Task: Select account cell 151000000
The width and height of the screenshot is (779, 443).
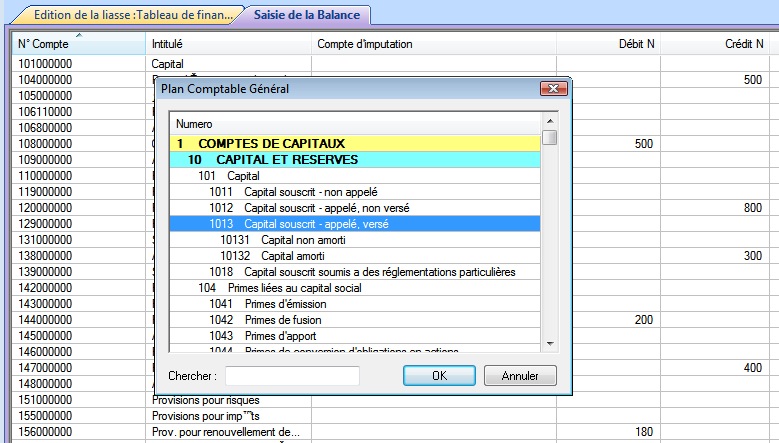Action: [x=78, y=400]
